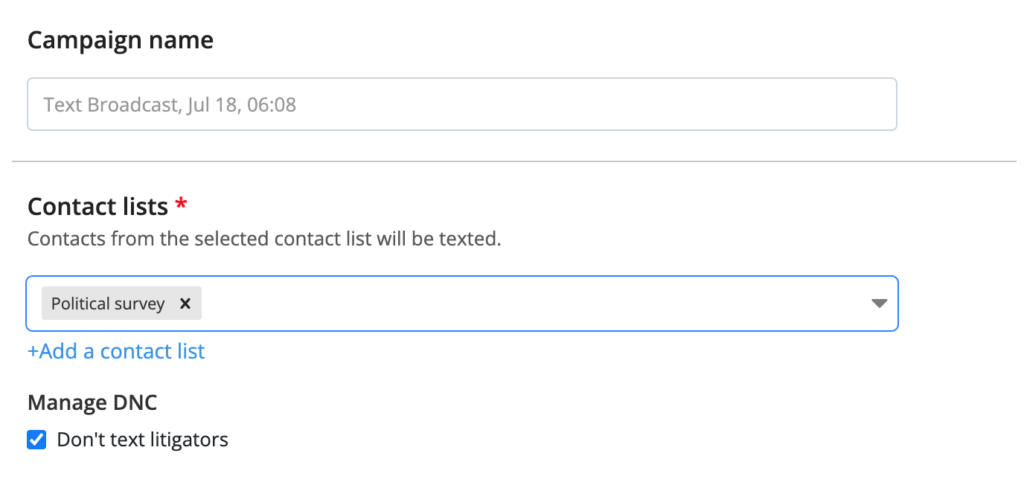Click the Political survey label text

[108, 304]
